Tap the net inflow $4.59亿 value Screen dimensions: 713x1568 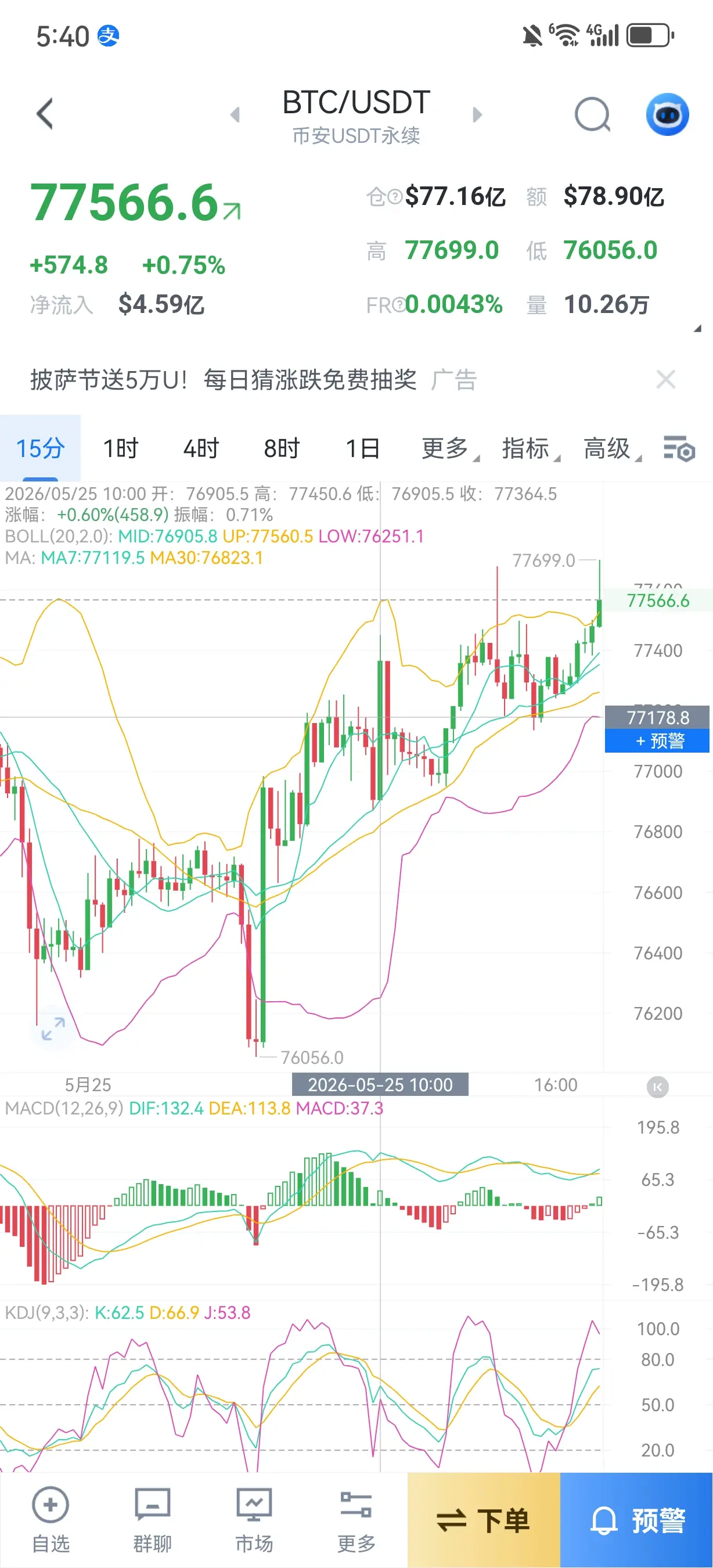161,304
